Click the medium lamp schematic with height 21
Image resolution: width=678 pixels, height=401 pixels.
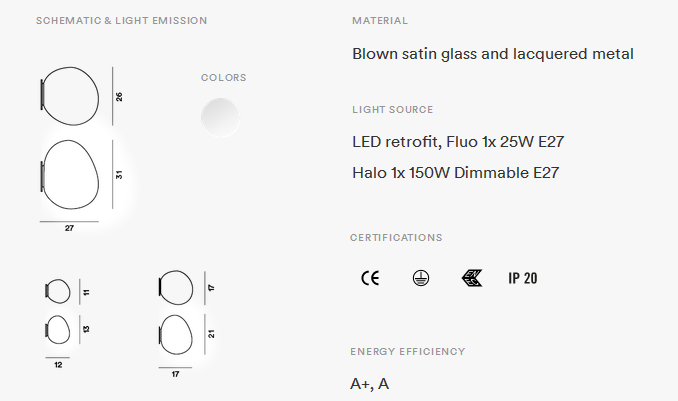coord(176,334)
